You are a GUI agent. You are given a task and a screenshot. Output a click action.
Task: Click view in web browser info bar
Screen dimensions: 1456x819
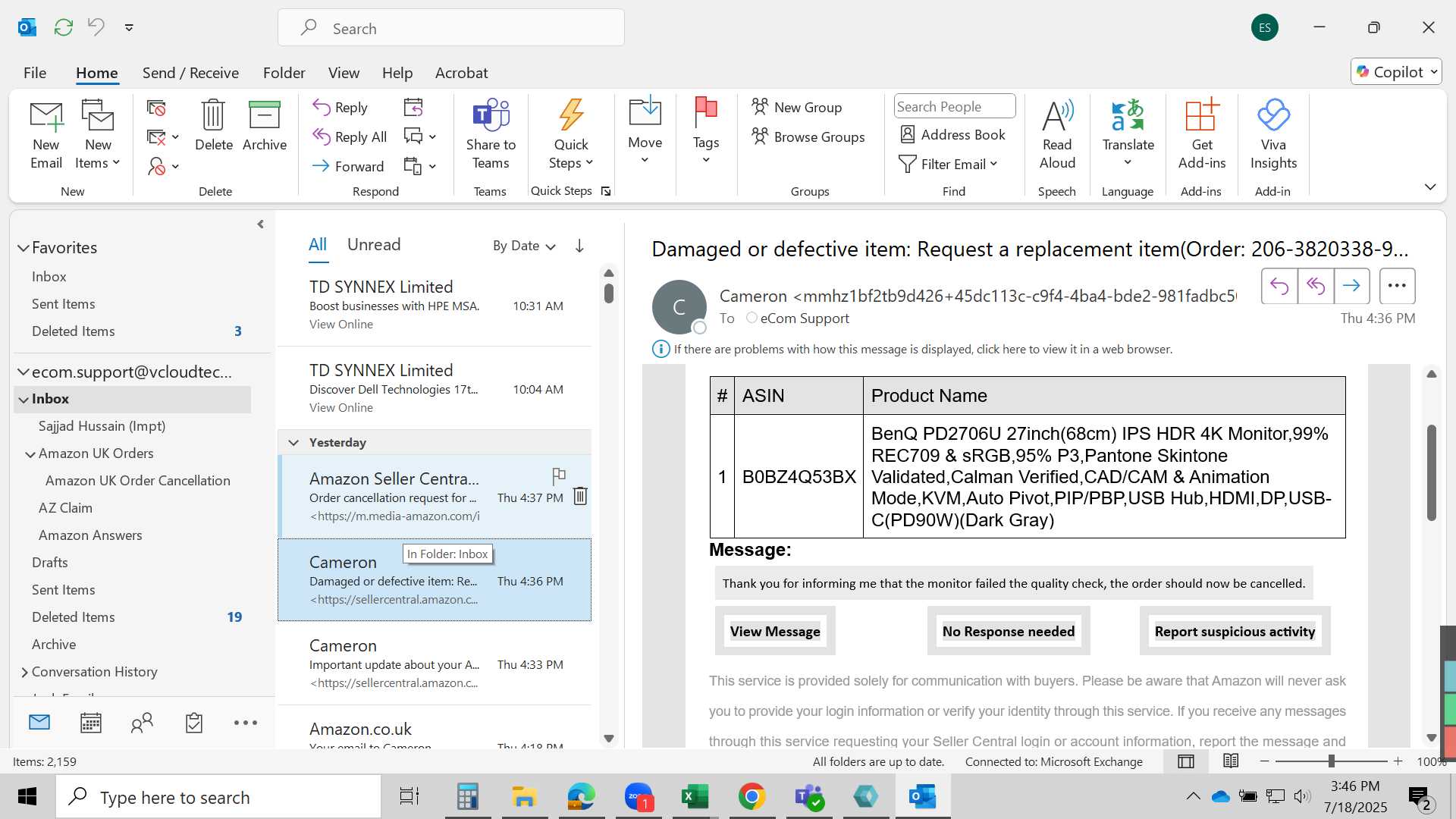point(923,349)
